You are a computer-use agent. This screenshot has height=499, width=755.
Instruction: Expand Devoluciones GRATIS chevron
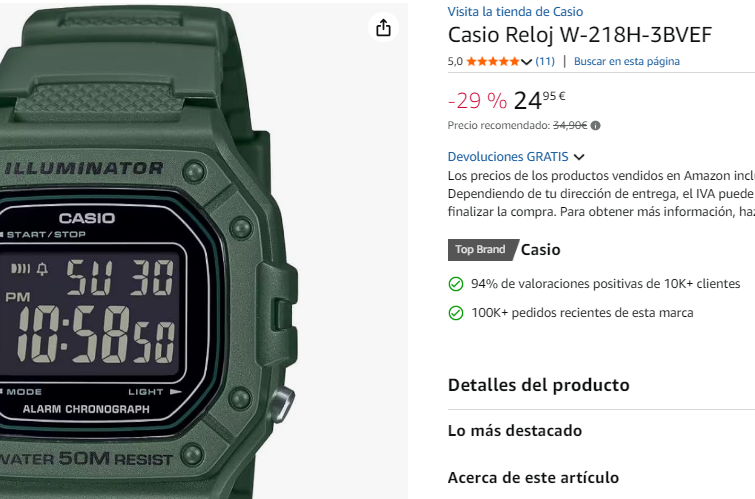tap(579, 157)
